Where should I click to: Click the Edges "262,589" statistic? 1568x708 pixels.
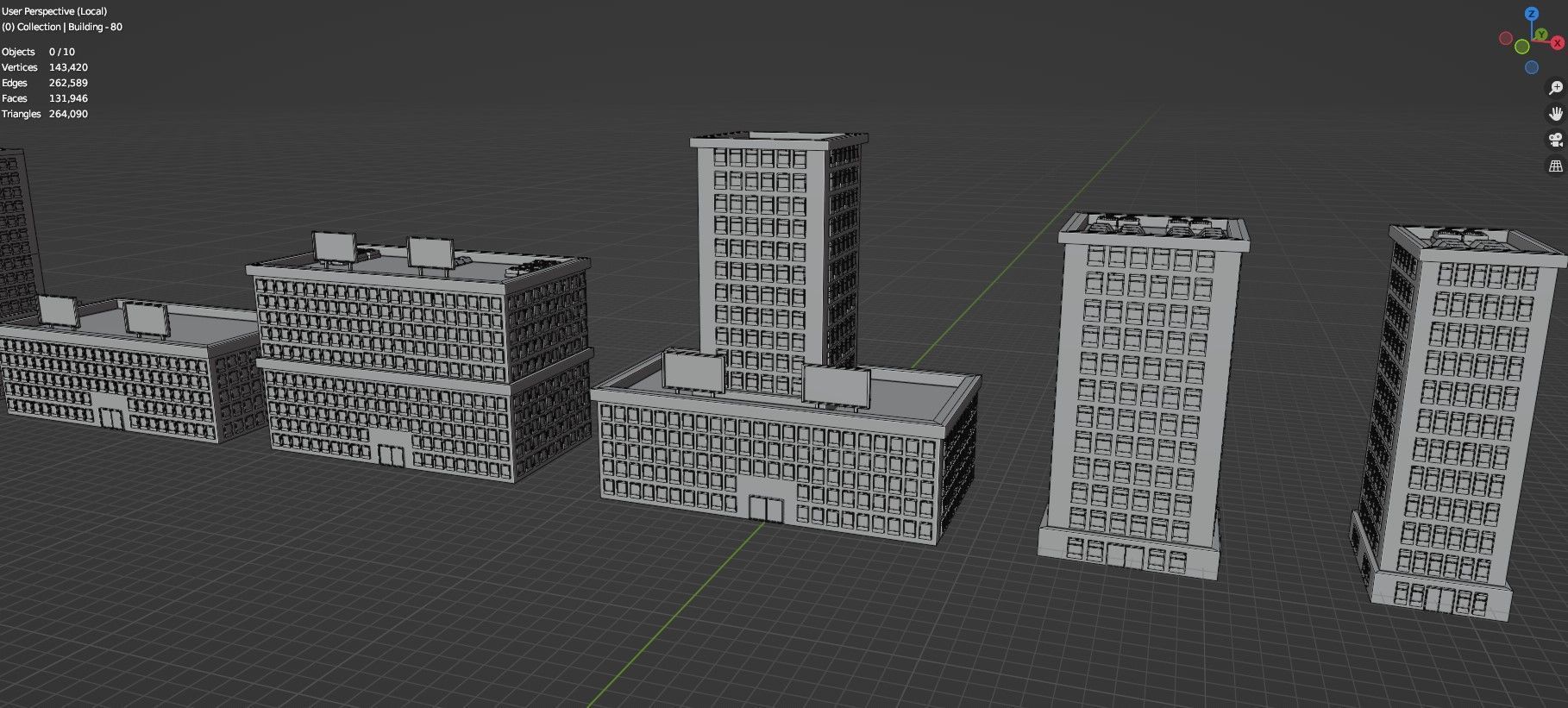click(x=68, y=83)
